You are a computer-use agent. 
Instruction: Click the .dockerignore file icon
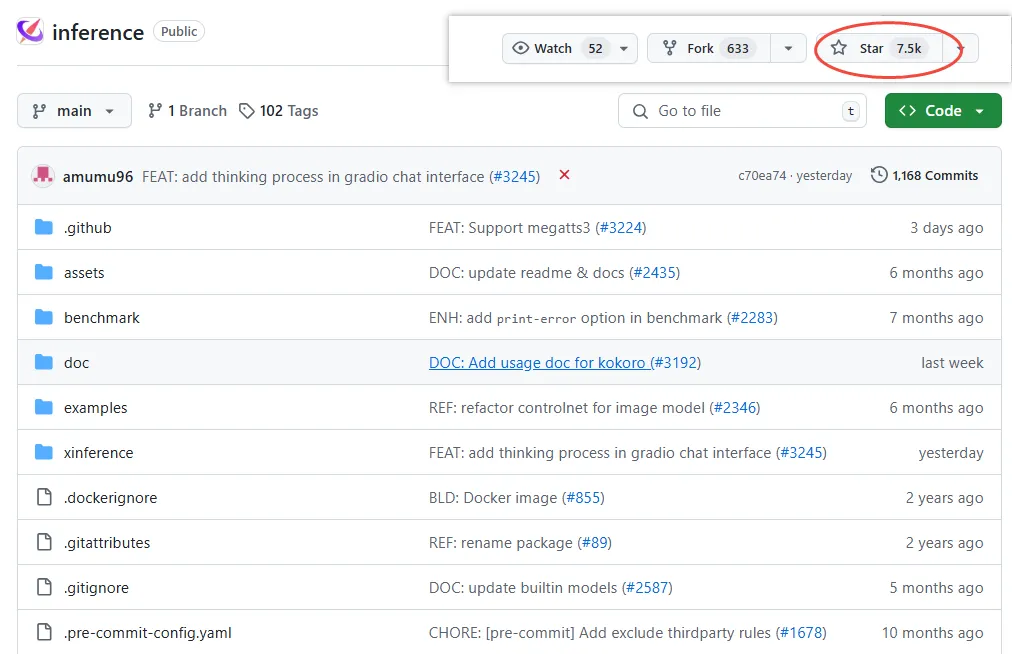tap(44, 497)
